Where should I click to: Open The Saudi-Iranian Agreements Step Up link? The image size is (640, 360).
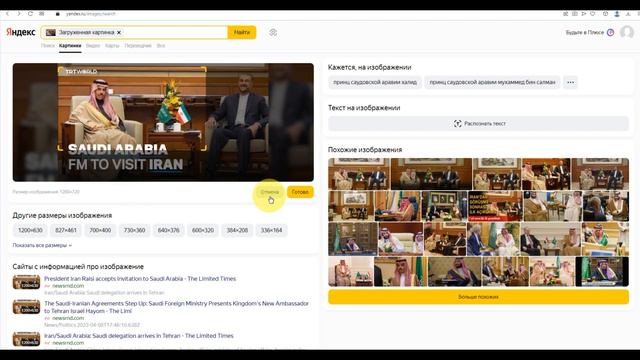click(x=176, y=307)
